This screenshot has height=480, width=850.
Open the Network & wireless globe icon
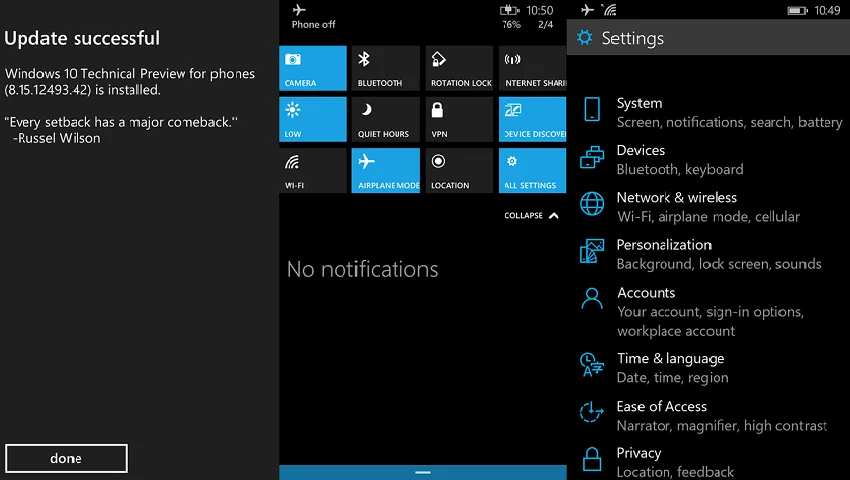(592, 204)
